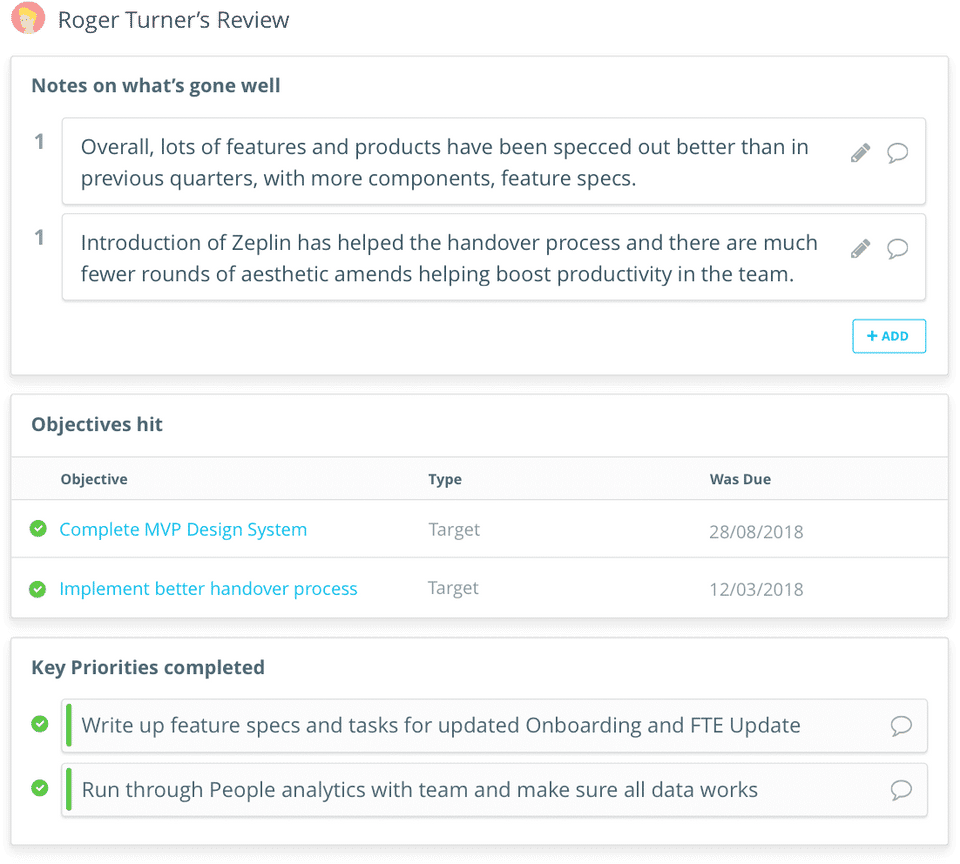Select People analytics priority row
Image resolution: width=960 pixels, height=864 pixels.
(x=419, y=790)
